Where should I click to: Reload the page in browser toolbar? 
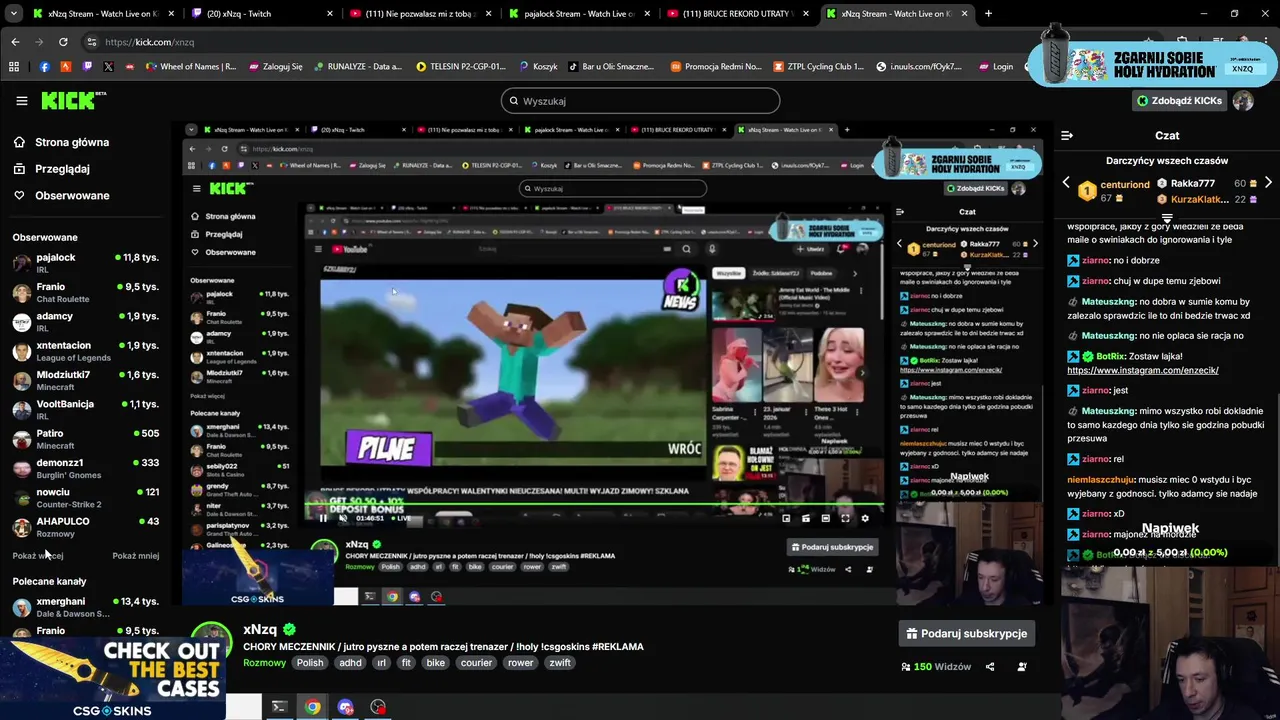coord(63,42)
